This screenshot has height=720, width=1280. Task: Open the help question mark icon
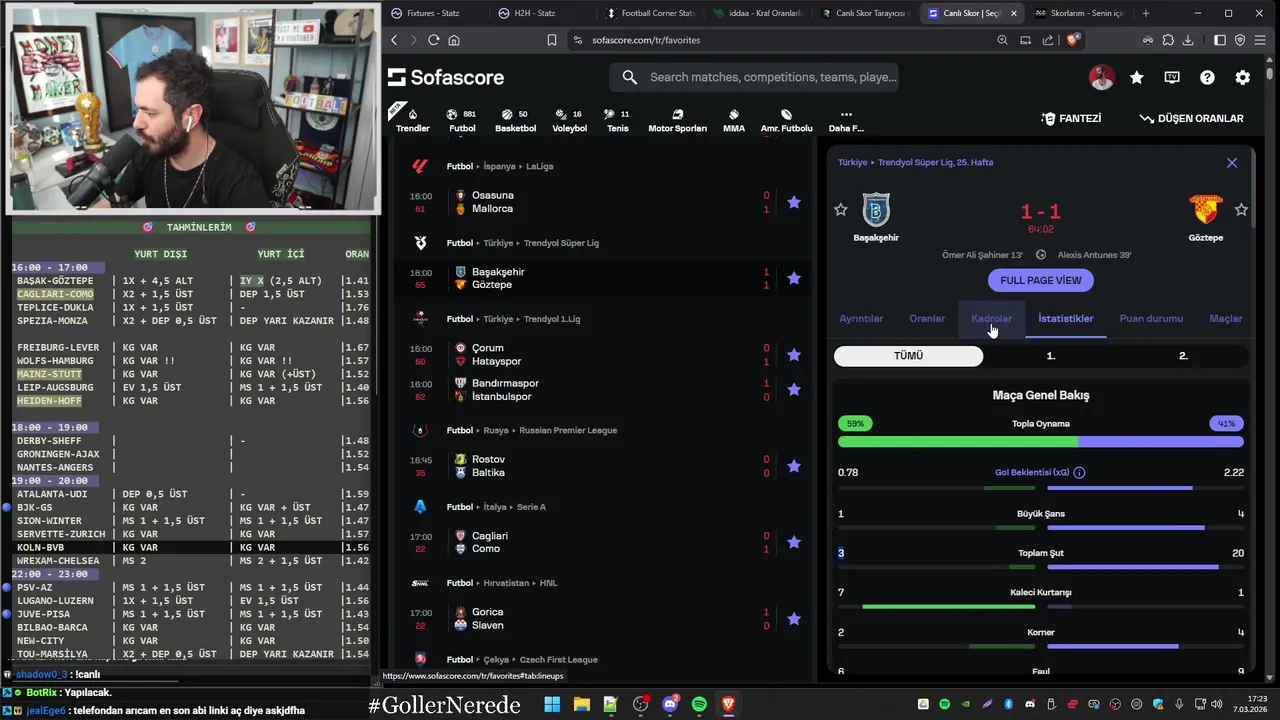1207,77
